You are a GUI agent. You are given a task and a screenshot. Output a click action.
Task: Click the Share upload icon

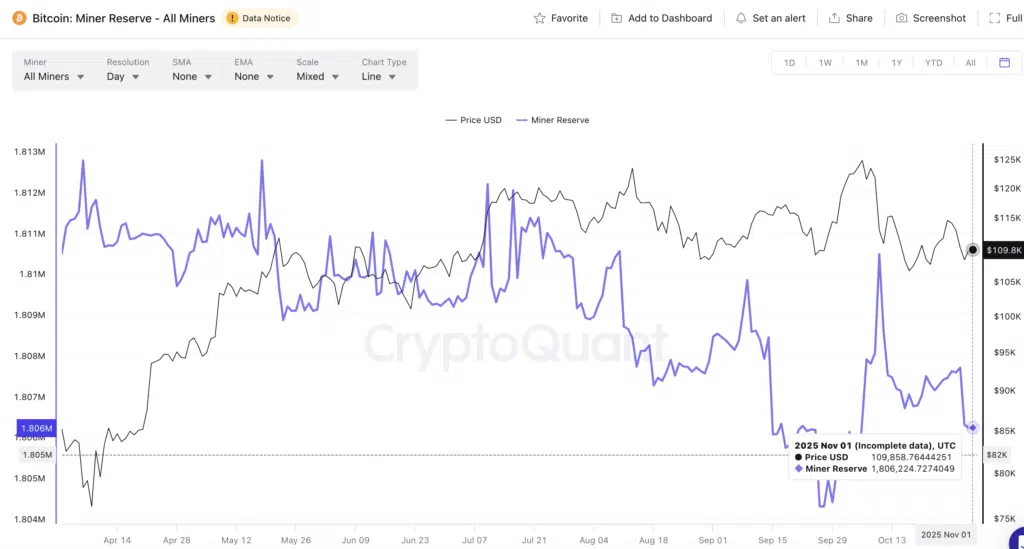point(832,18)
